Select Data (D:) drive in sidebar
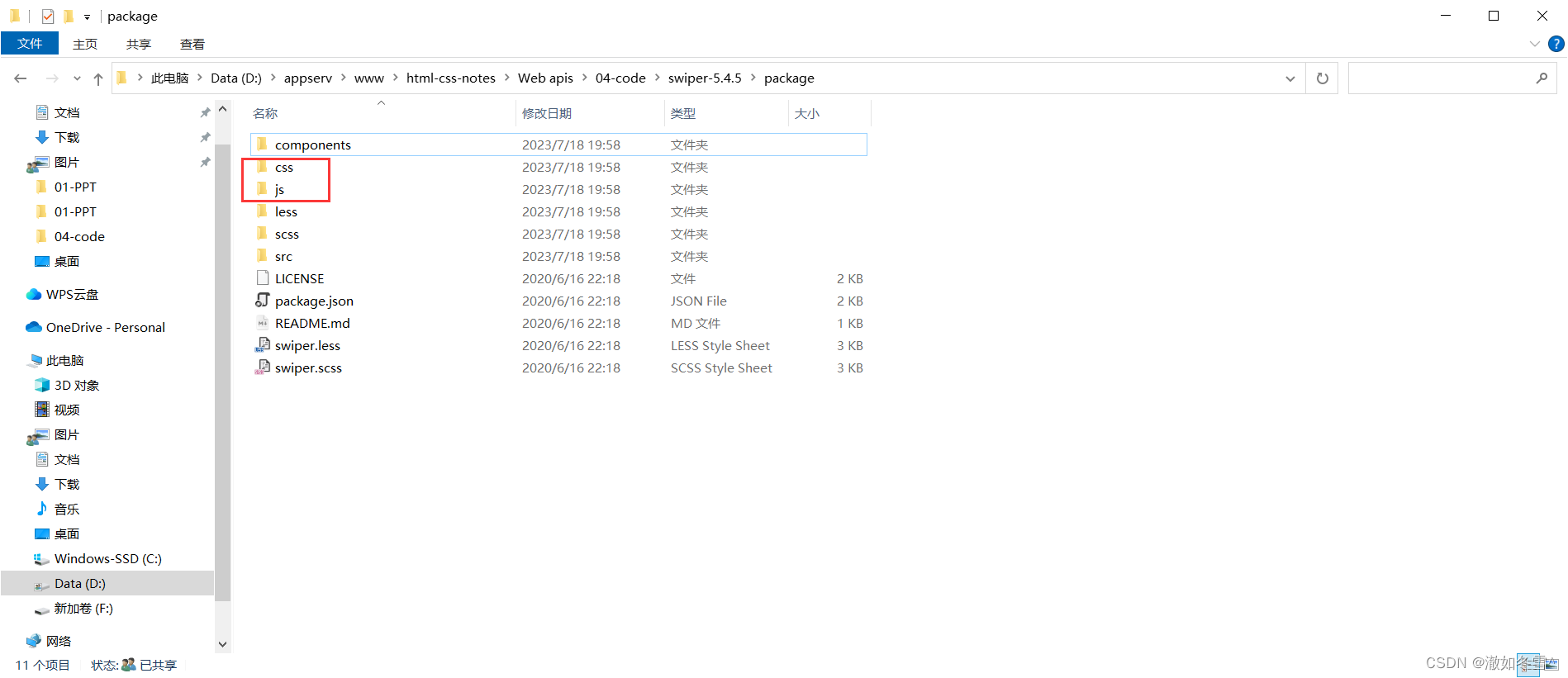1568x678 pixels. [107, 584]
